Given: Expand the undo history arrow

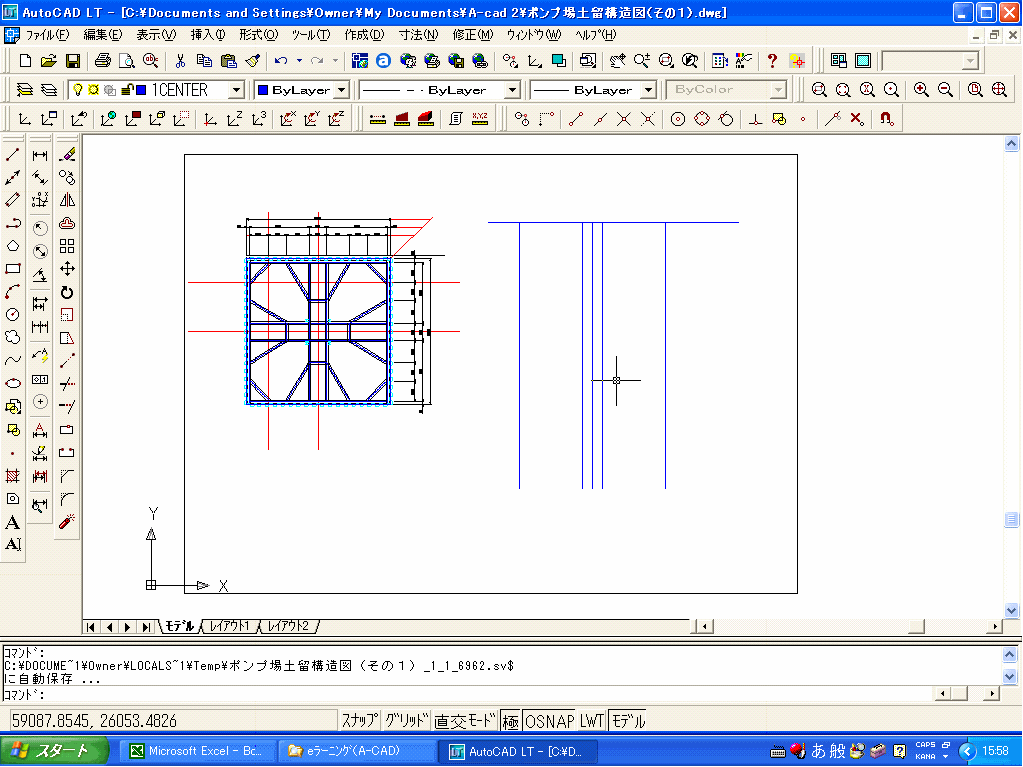Looking at the screenshot, I should click(299, 61).
